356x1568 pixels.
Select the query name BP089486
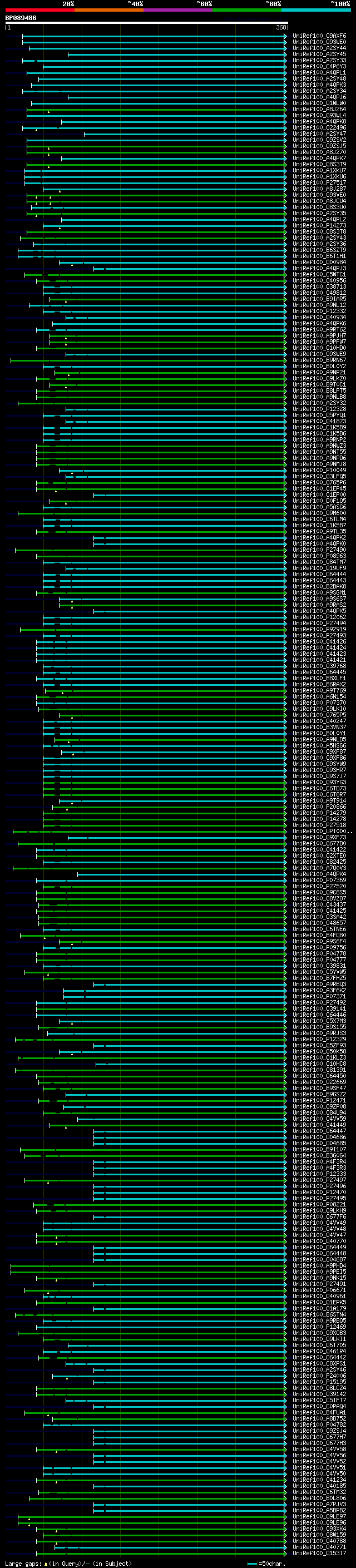(x=21, y=18)
